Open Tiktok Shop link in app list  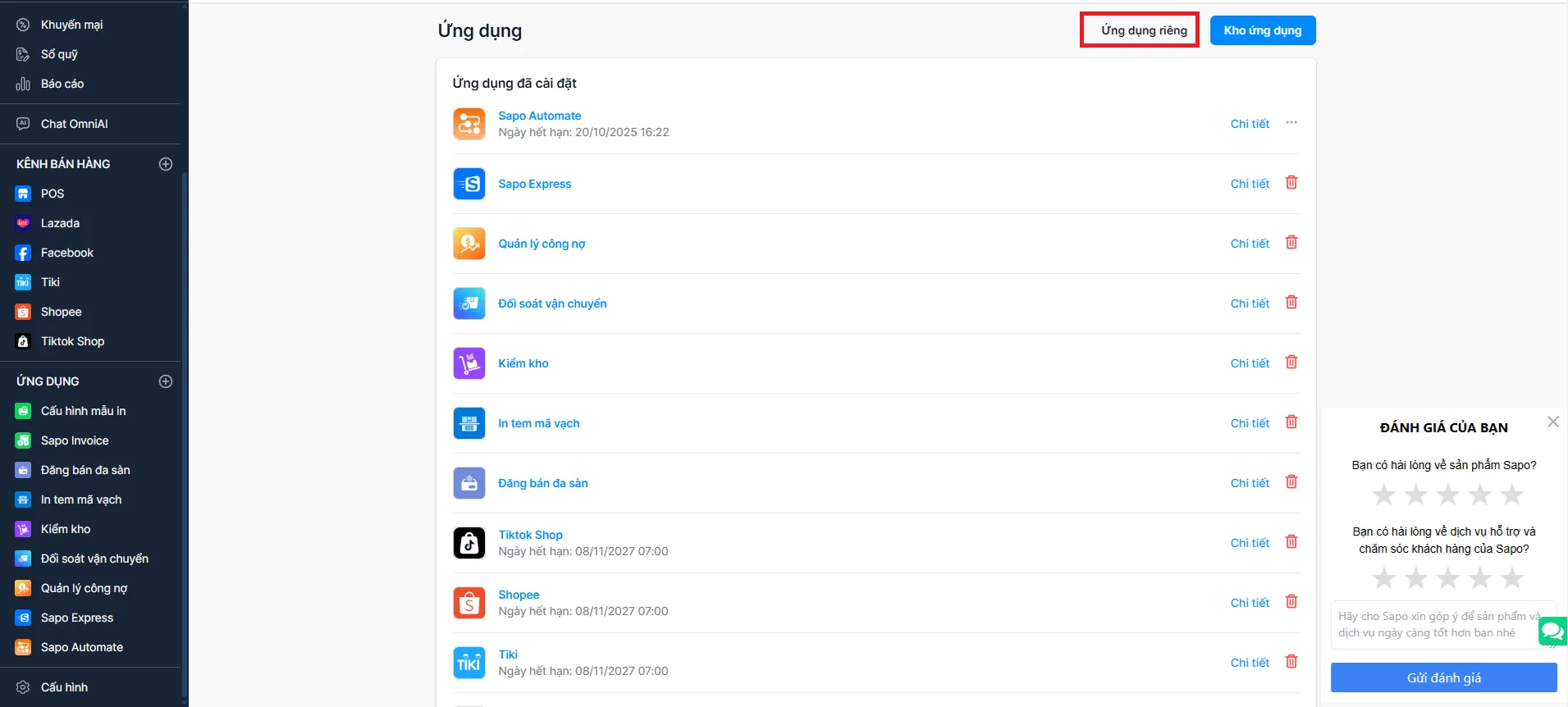click(x=530, y=535)
